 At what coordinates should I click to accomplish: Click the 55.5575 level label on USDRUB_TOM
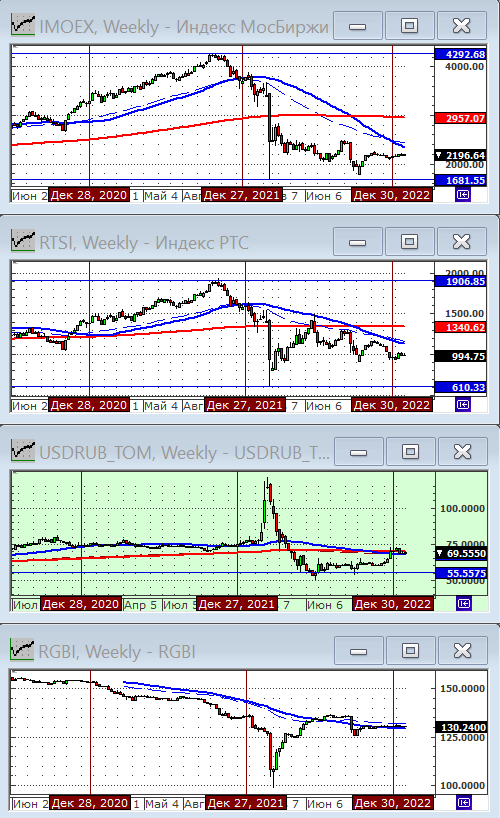461,573
